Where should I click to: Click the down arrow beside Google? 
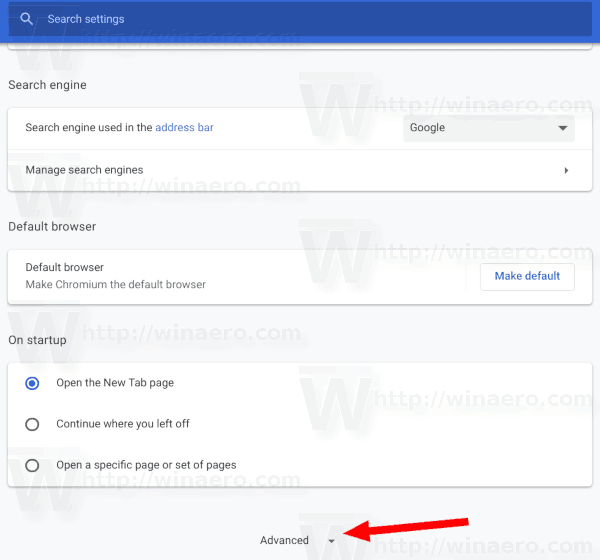(x=561, y=128)
